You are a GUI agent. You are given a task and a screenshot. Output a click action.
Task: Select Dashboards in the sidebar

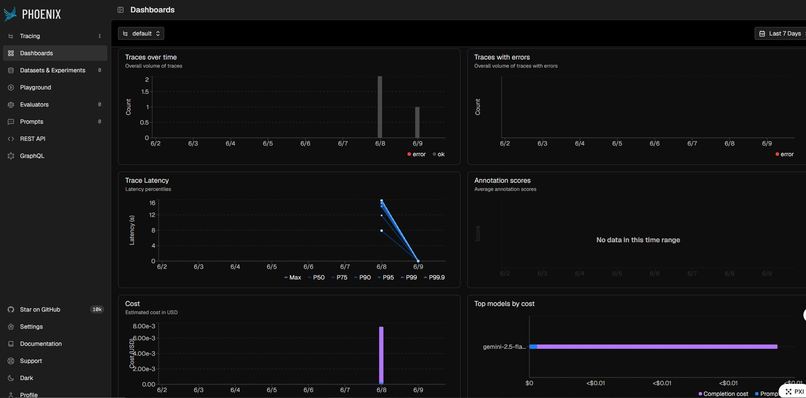pyautogui.click(x=55, y=53)
